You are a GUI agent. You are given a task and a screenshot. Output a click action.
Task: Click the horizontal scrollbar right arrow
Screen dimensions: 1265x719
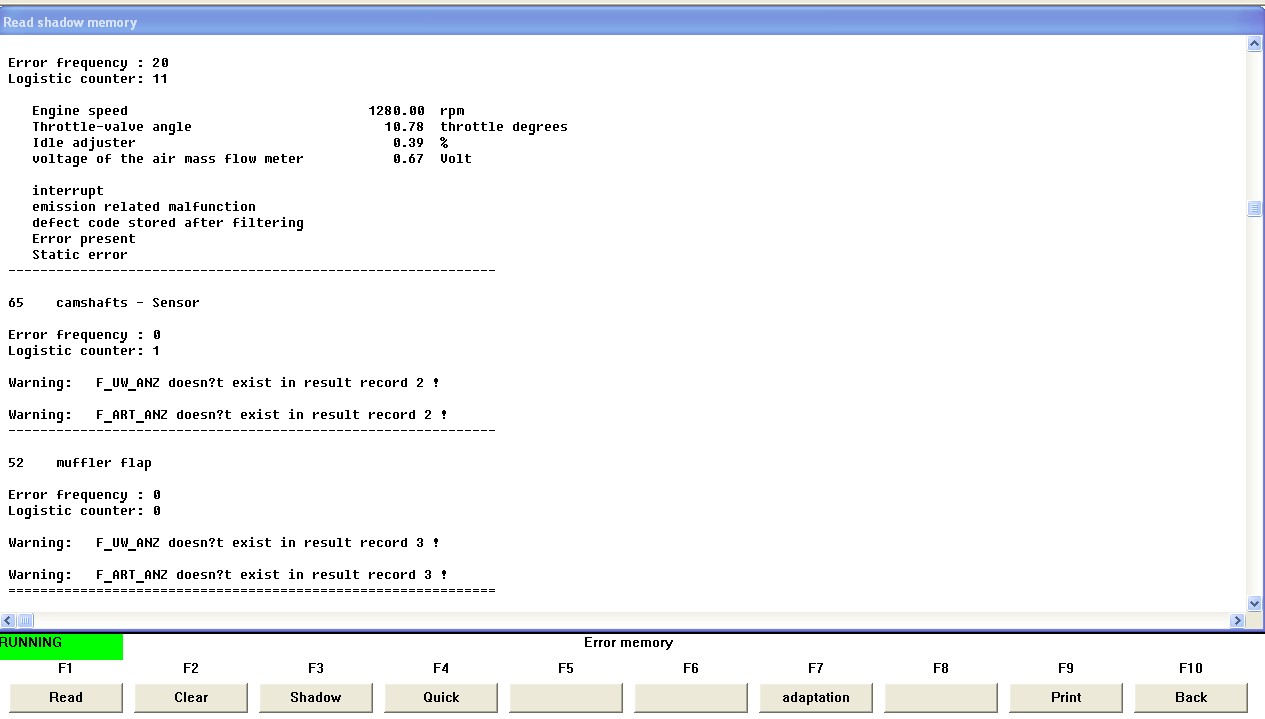pos(1238,621)
